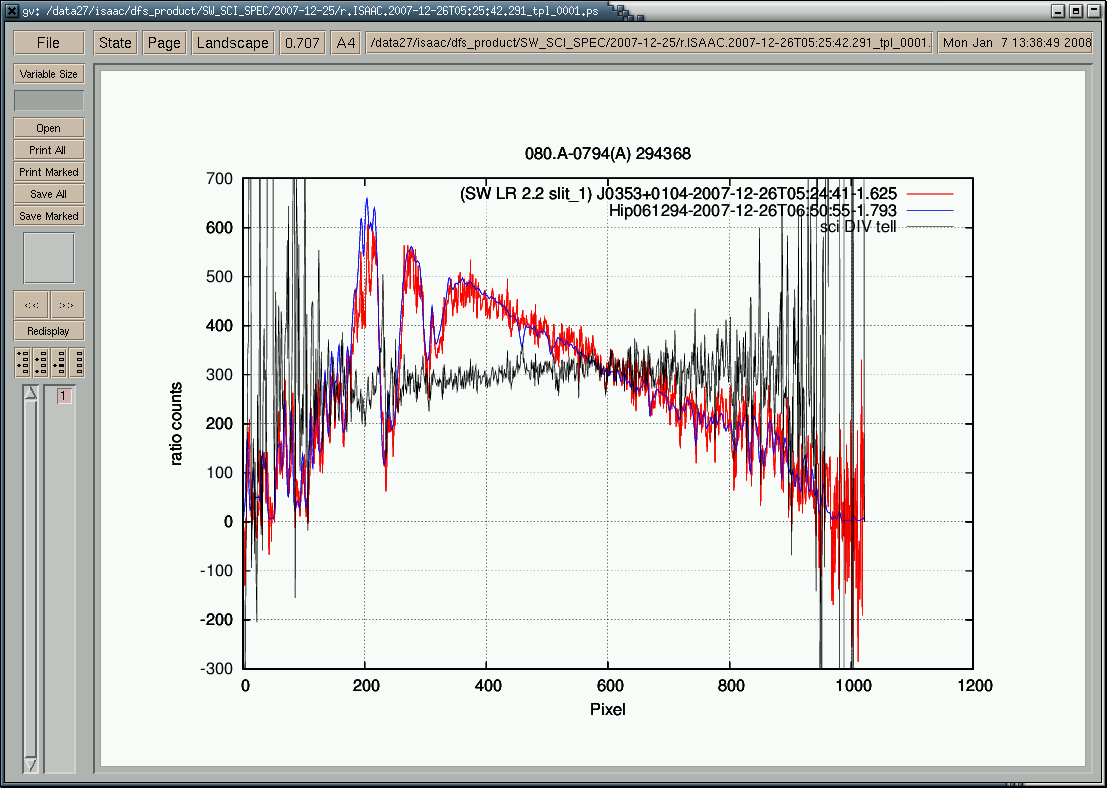
Task: Click the scroll-down arrow on the page list
Action: [x=30, y=764]
